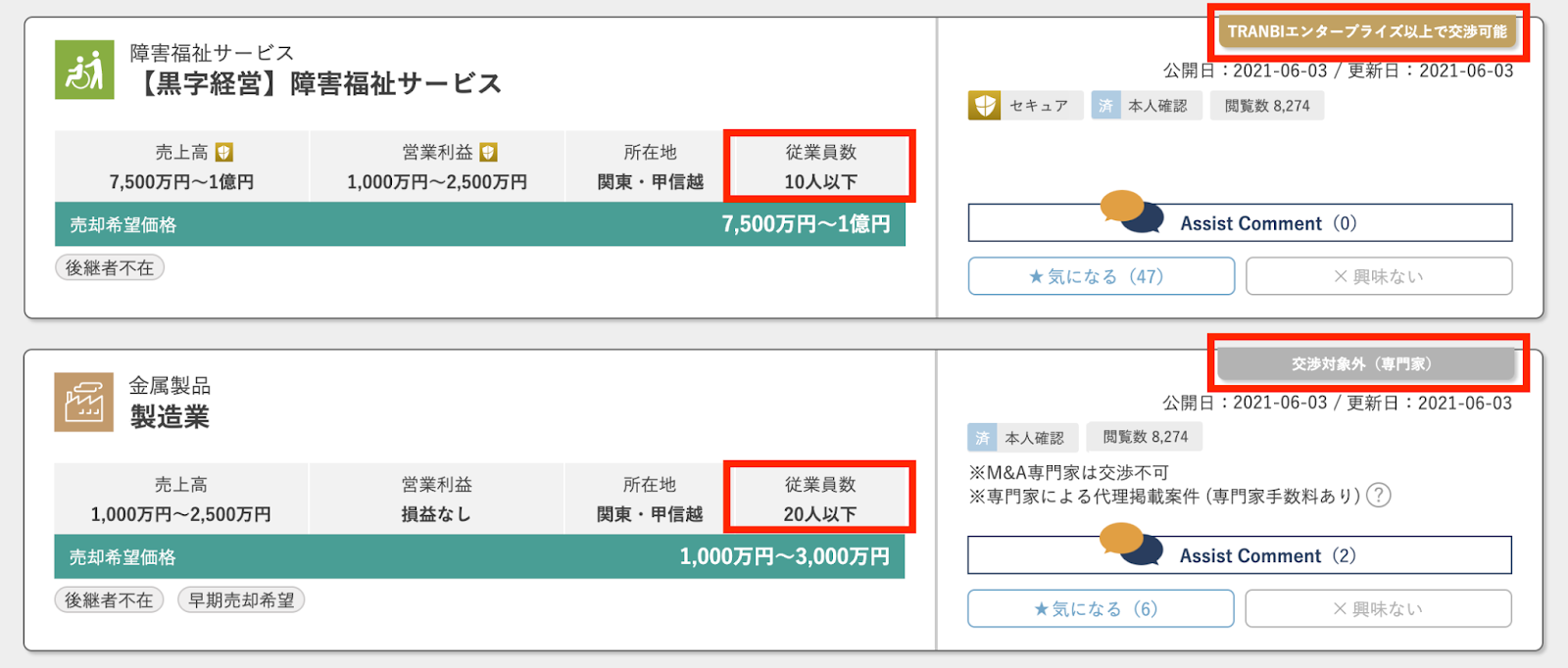Expand Assist Comment (2) section
Viewport: 1568px width, 668px height.
click(x=1267, y=556)
